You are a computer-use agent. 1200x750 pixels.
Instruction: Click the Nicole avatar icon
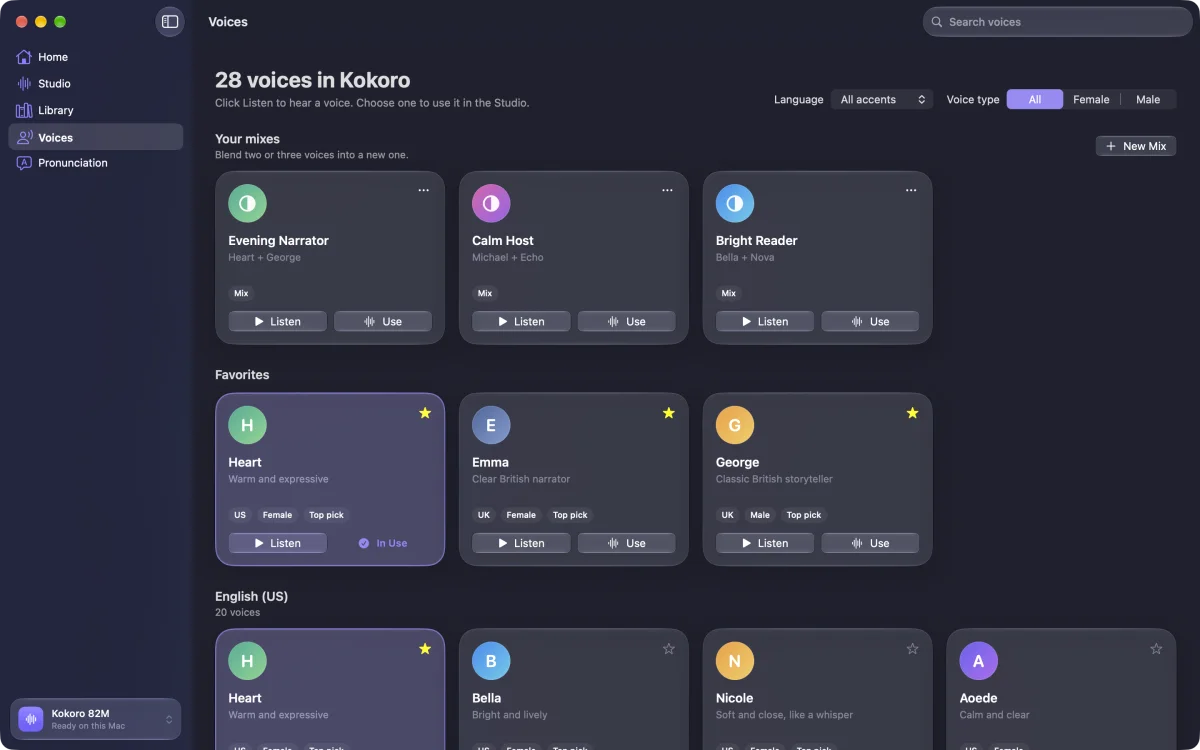735,661
